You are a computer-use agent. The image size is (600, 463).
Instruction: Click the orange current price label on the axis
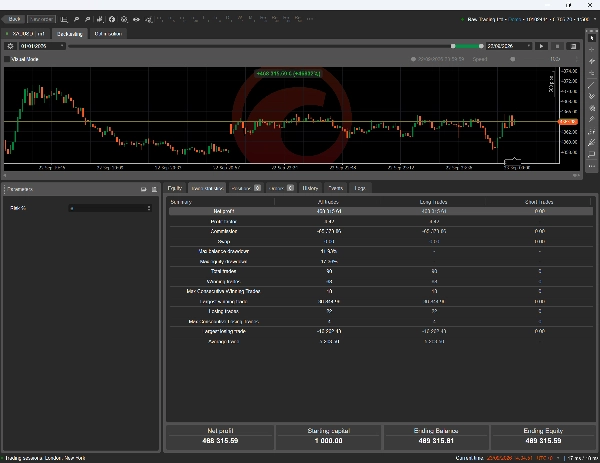[568, 122]
